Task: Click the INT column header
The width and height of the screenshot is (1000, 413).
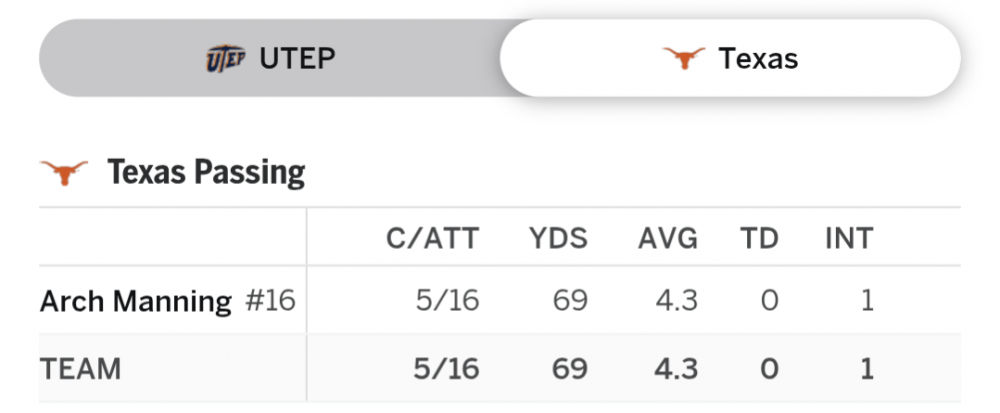Action: (849, 238)
